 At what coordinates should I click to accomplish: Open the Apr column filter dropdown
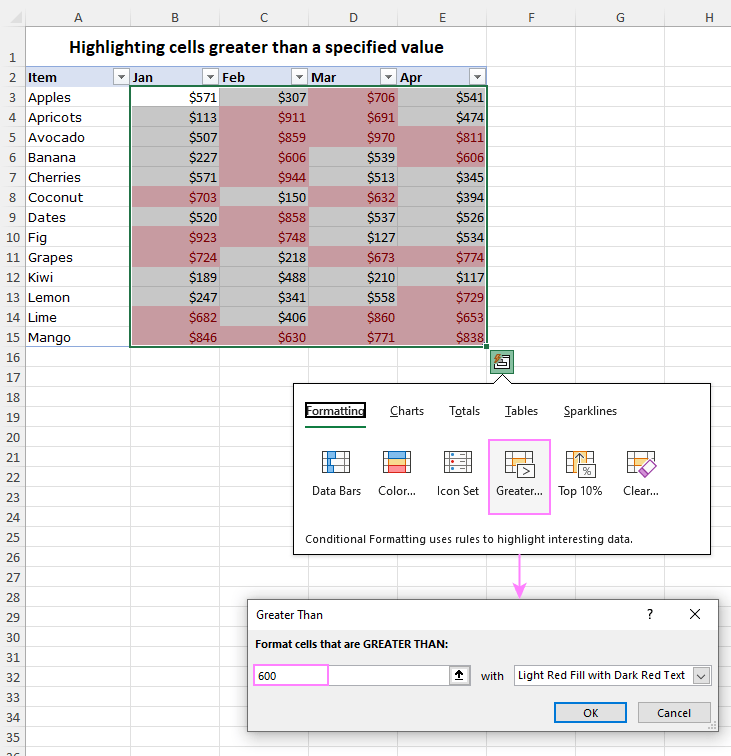coord(477,77)
